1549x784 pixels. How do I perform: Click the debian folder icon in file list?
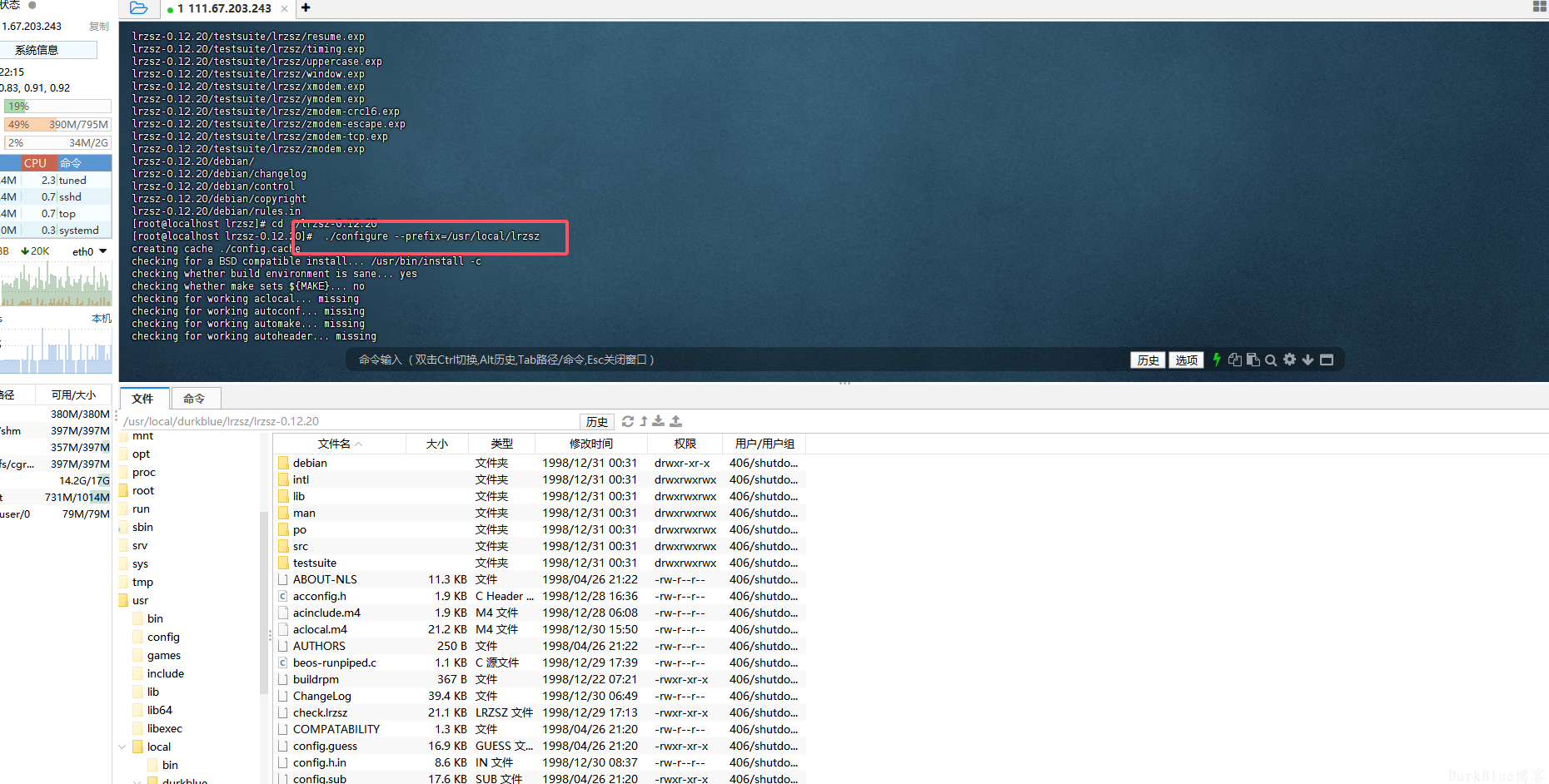coord(283,463)
